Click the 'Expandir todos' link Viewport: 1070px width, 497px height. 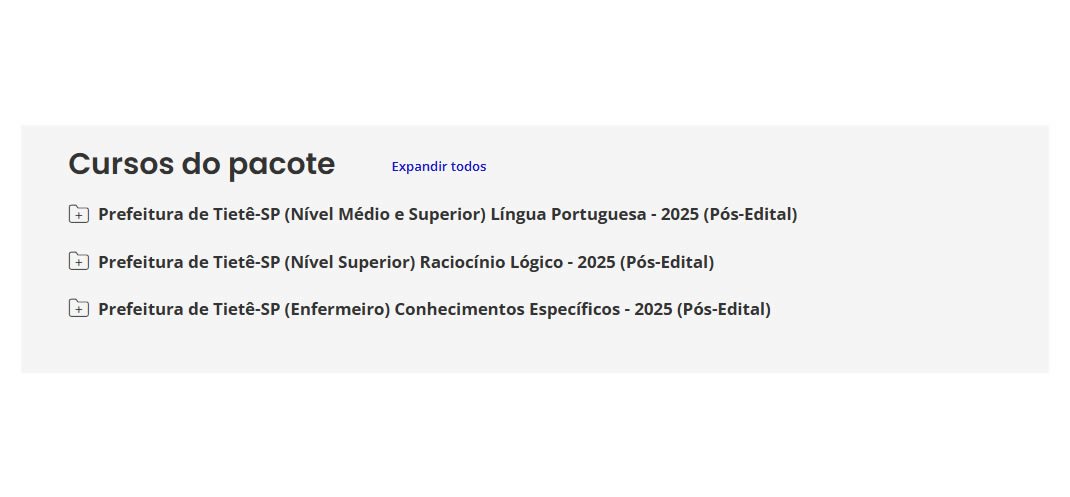(x=439, y=167)
